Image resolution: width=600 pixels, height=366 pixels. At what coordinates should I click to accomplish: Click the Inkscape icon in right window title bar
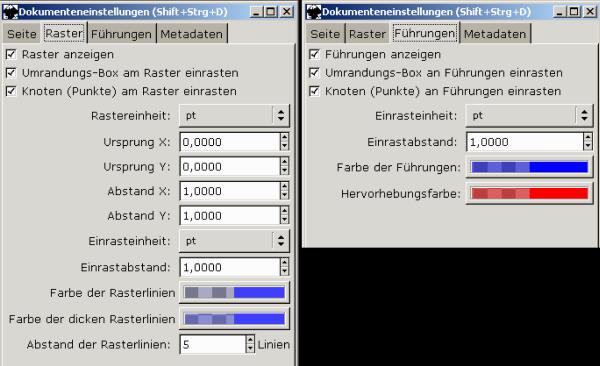(313, 12)
